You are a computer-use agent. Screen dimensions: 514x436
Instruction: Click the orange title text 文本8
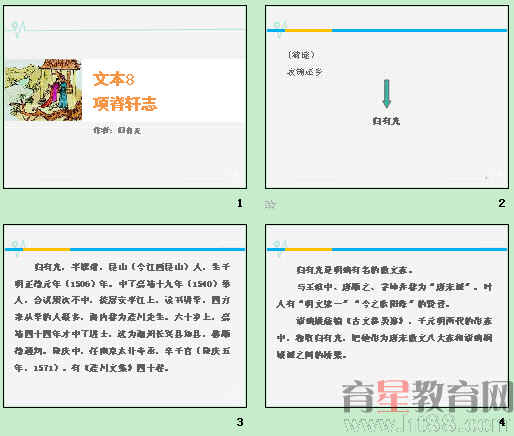(x=114, y=79)
